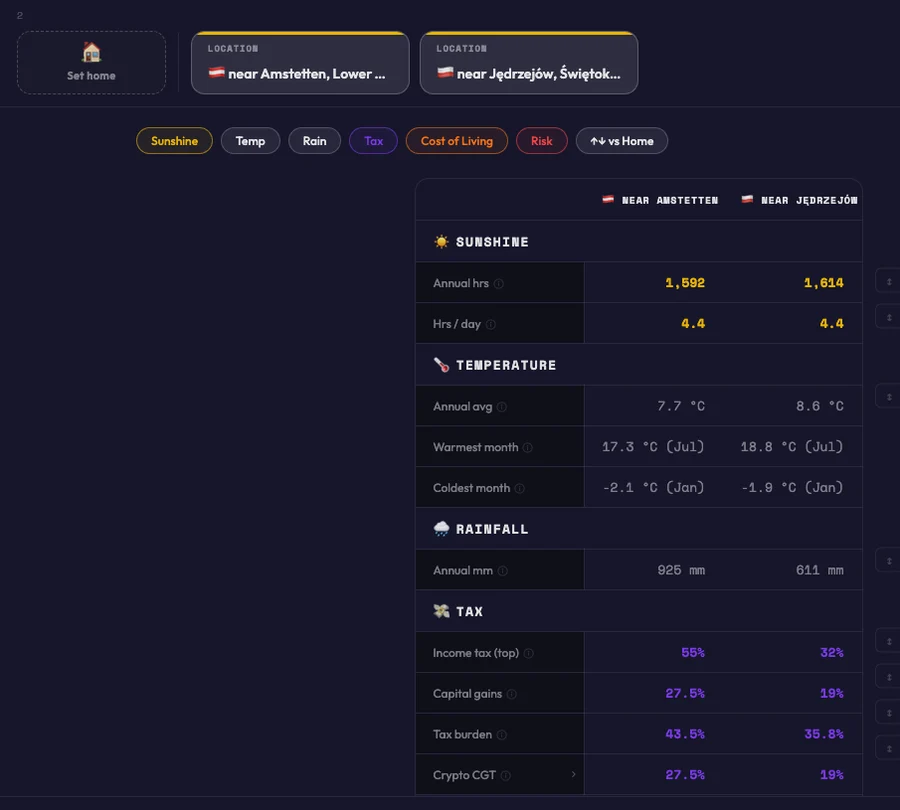Sort by Income tax (top) arrow
900x810 pixels.
click(889, 641)
